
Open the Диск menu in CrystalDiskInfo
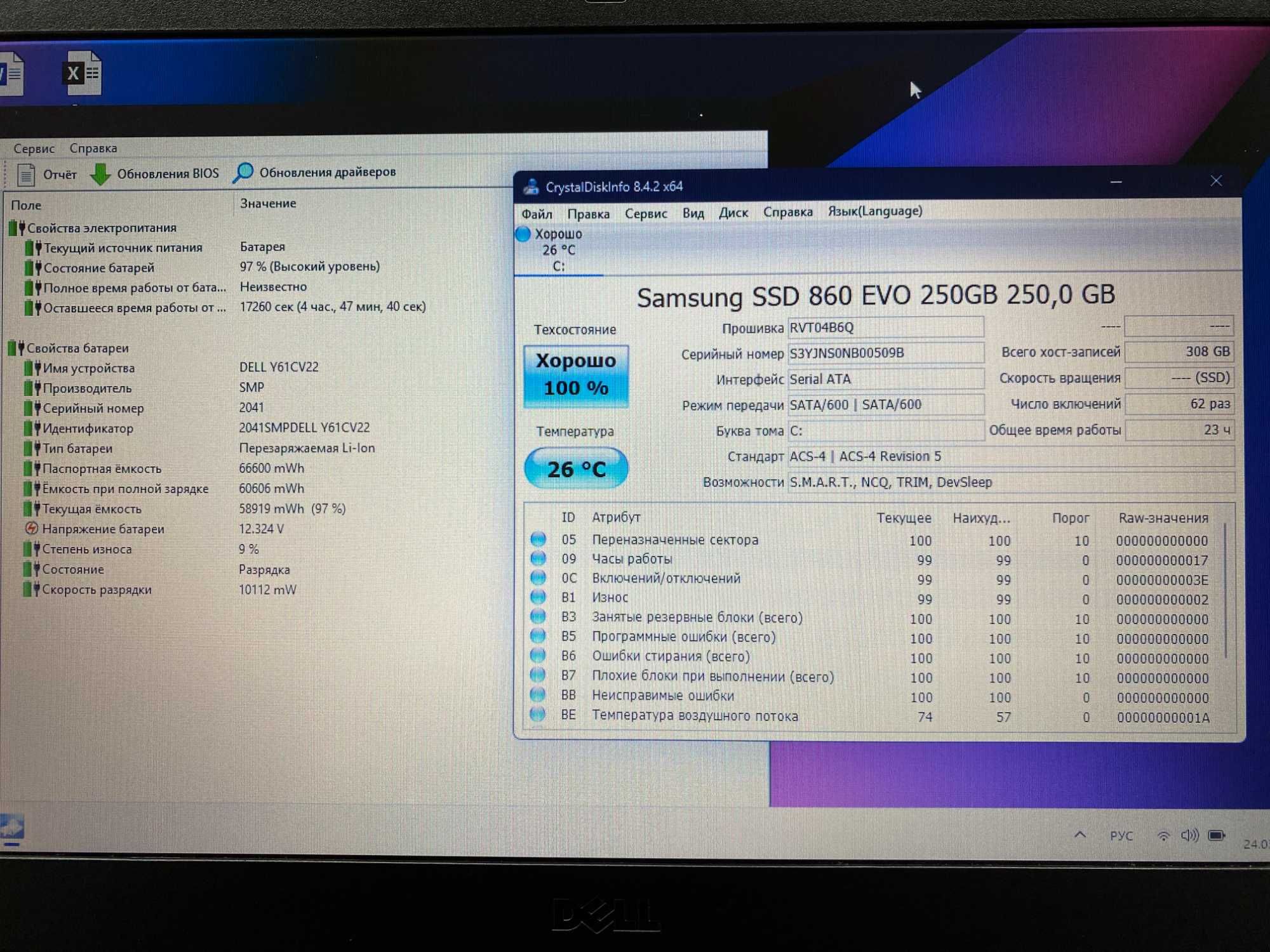pyautogui.click(x=733, y=213)
